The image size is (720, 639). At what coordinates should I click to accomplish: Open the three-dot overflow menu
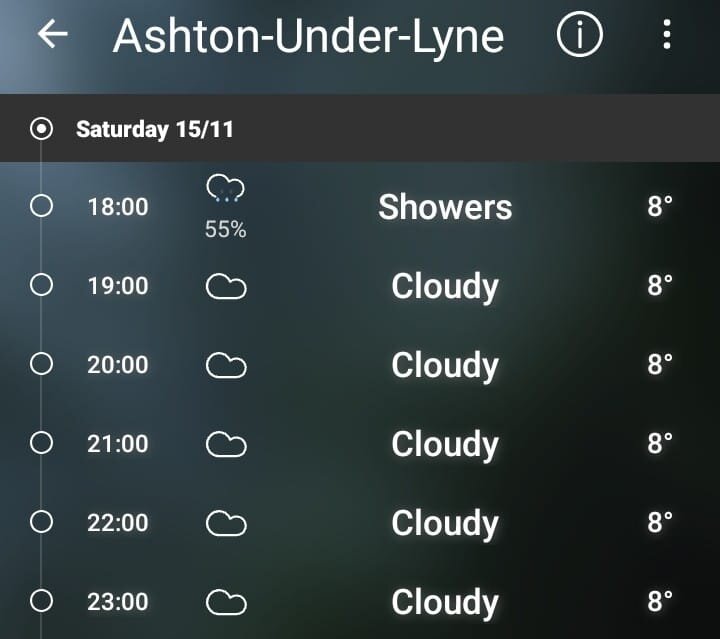tap(667, 36)
